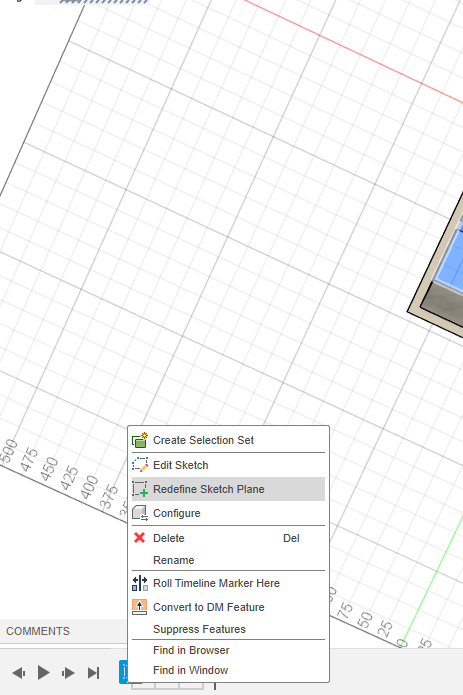Click the red Delete X icon
Screen dimensions: 463x695
(140, 538)
